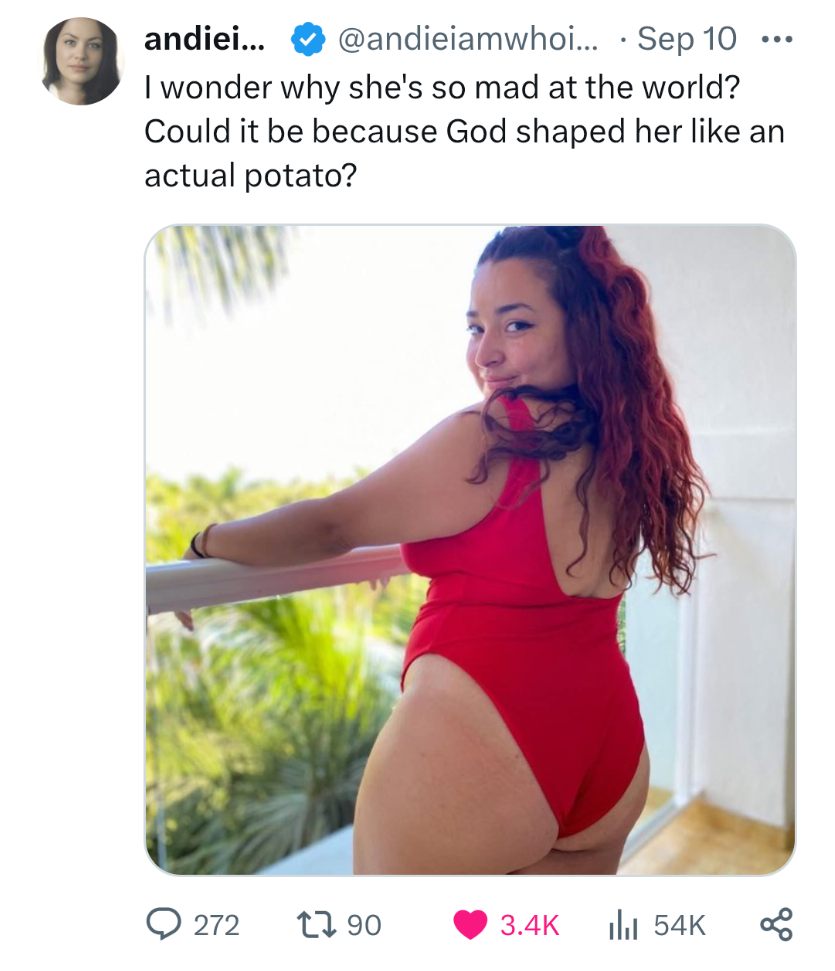The width and height of the screenshot is (835, 971).
Task: Click the share icon
Action: coord(776,925)
